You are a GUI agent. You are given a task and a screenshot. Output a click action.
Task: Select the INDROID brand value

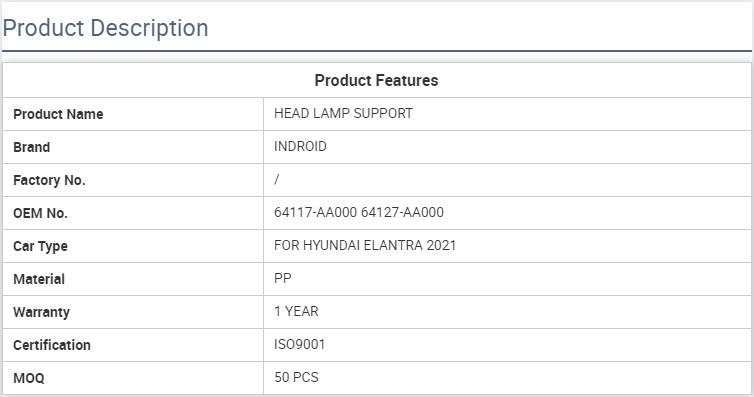pyautogui.click(x=301, y=147)
